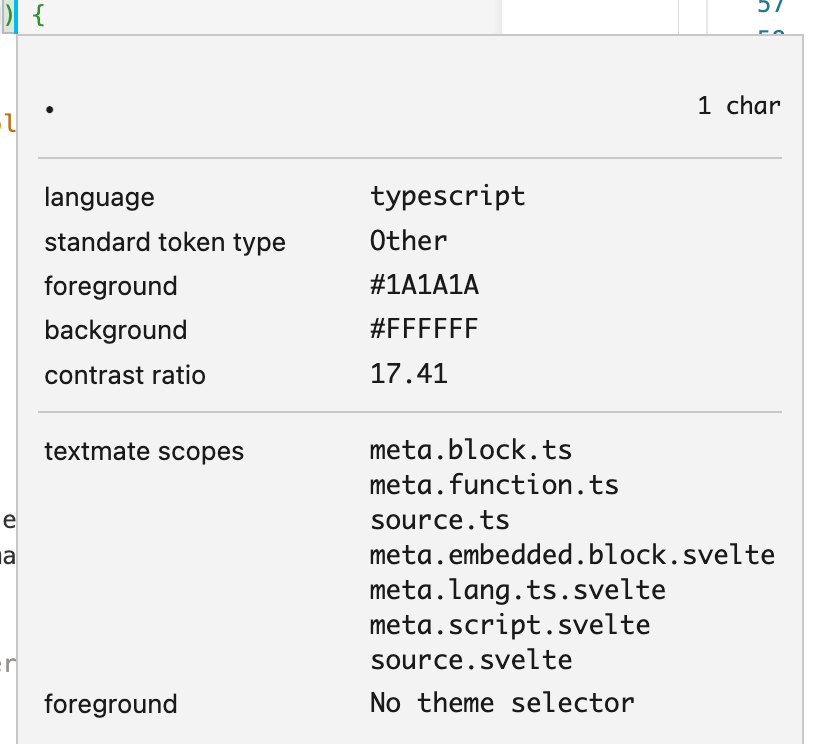Select the meta.block.ts textmate scope
The image size is (816, 744).
pyautogui.click(x=470, y=450)
